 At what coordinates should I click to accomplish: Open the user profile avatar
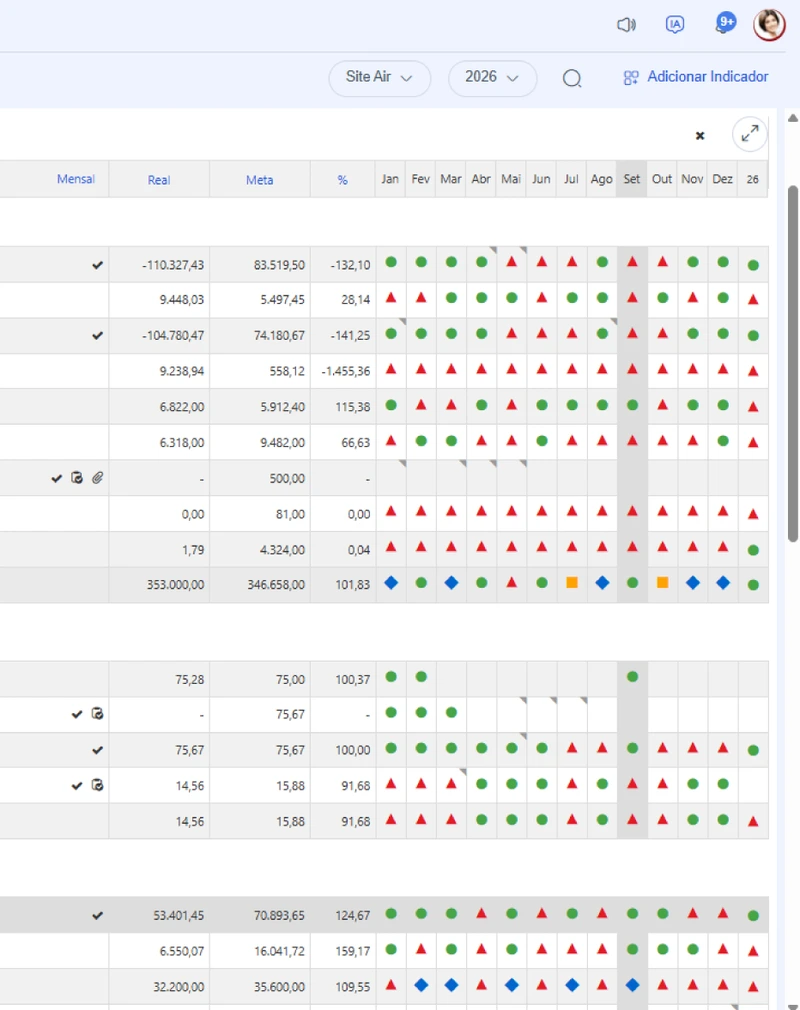(769, 24)
